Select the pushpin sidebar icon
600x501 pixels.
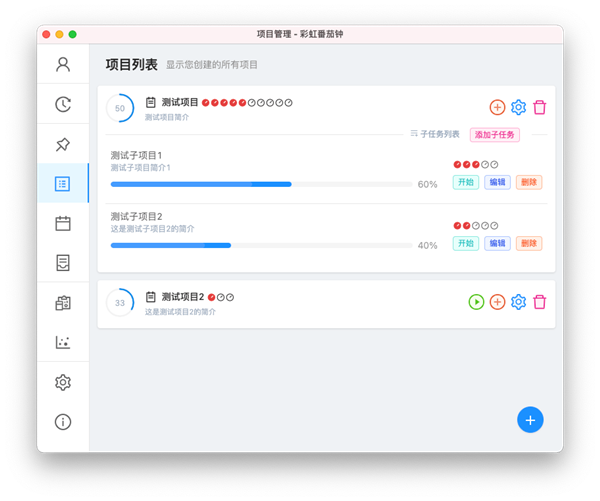point(63,144)
